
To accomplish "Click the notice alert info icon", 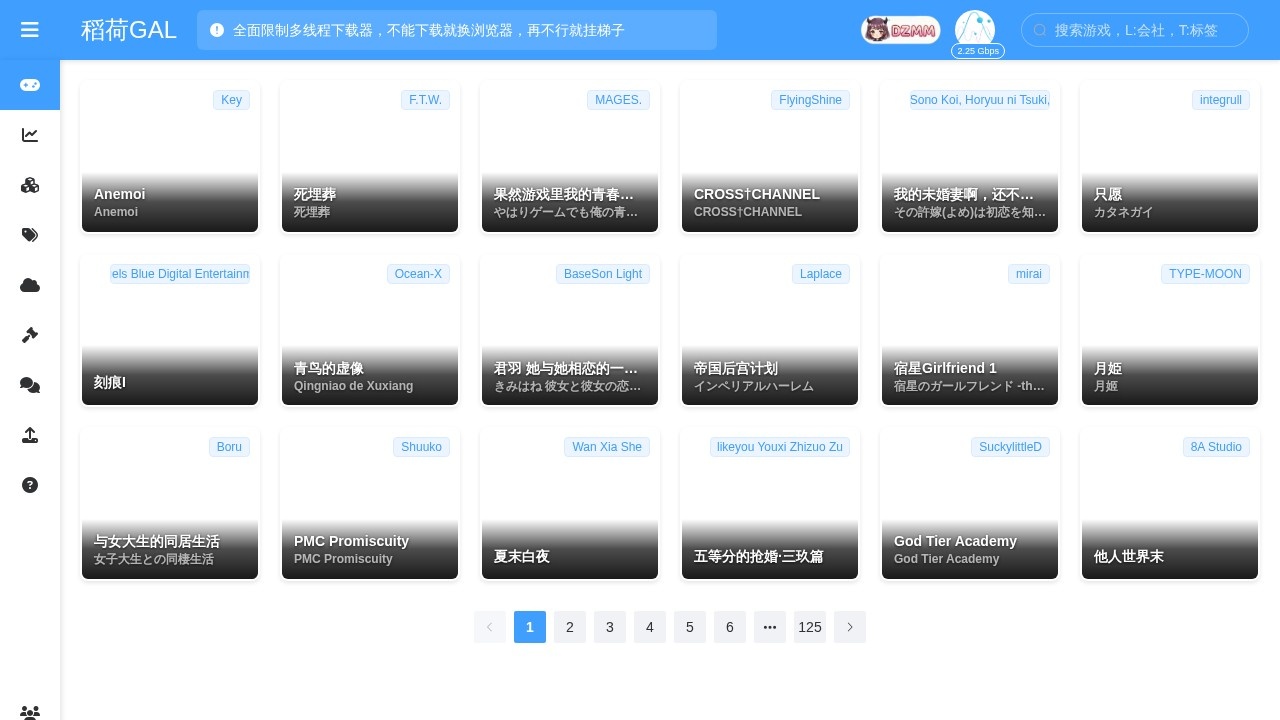I will point(217,30).
